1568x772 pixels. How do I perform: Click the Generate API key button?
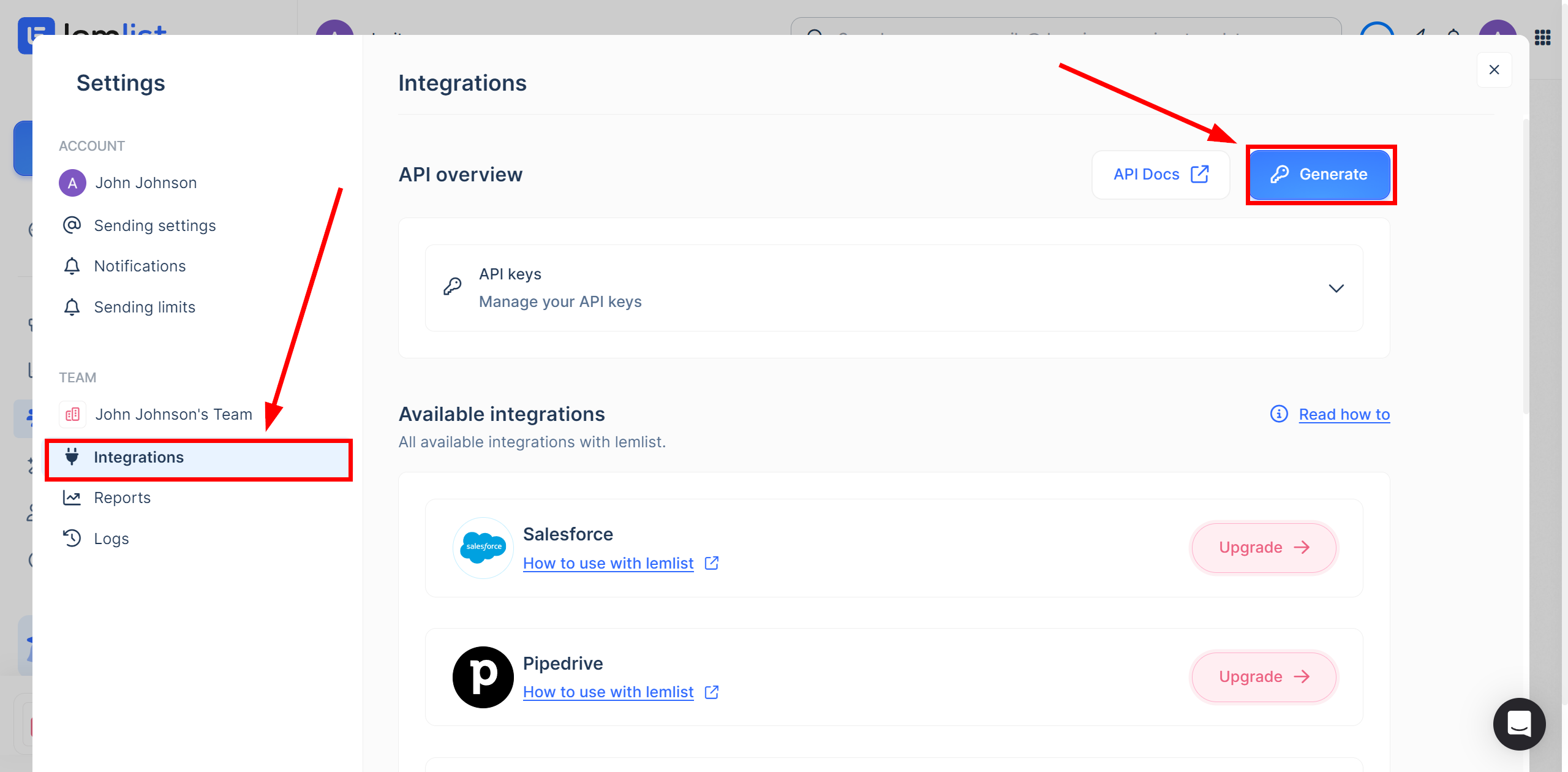pyautogui.click(x=1320, y=175)
